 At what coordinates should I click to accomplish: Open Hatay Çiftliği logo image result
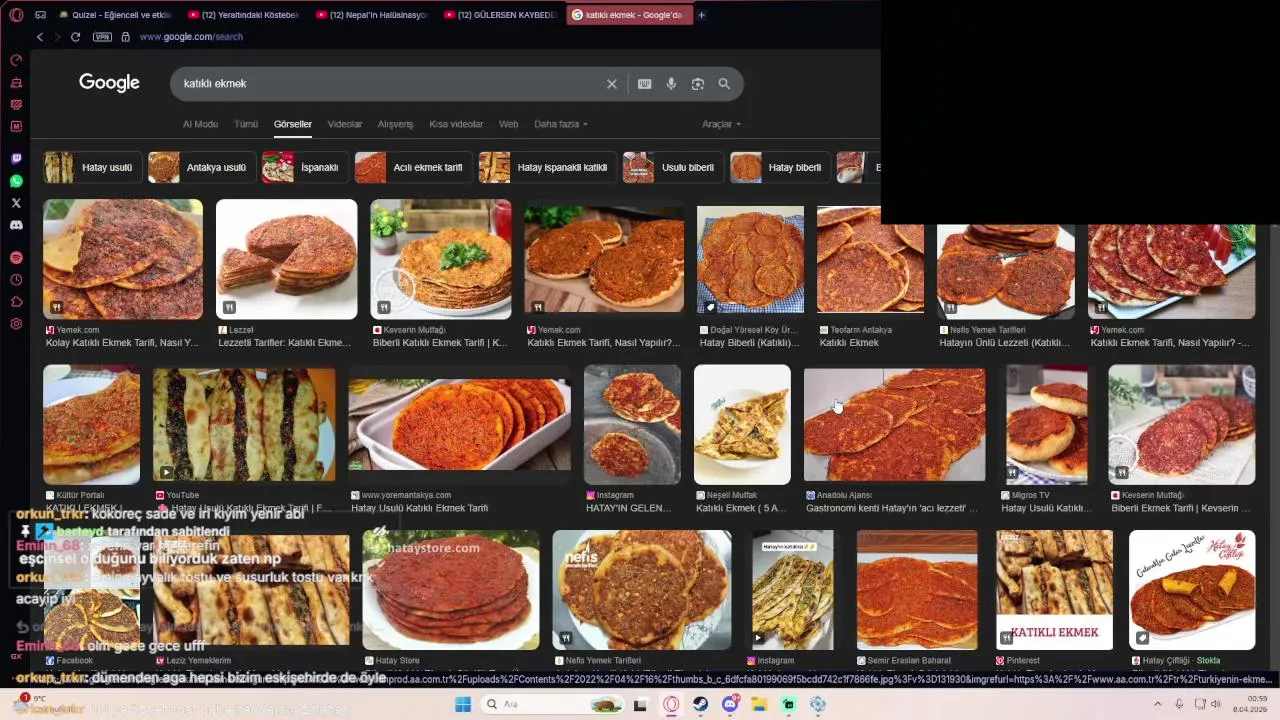click(1192, 590)
